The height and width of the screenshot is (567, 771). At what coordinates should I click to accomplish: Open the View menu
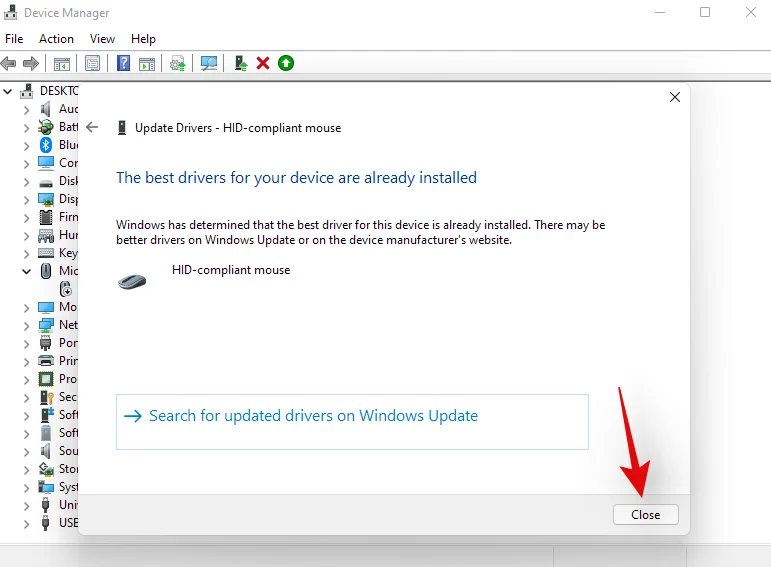pos(102,39)
